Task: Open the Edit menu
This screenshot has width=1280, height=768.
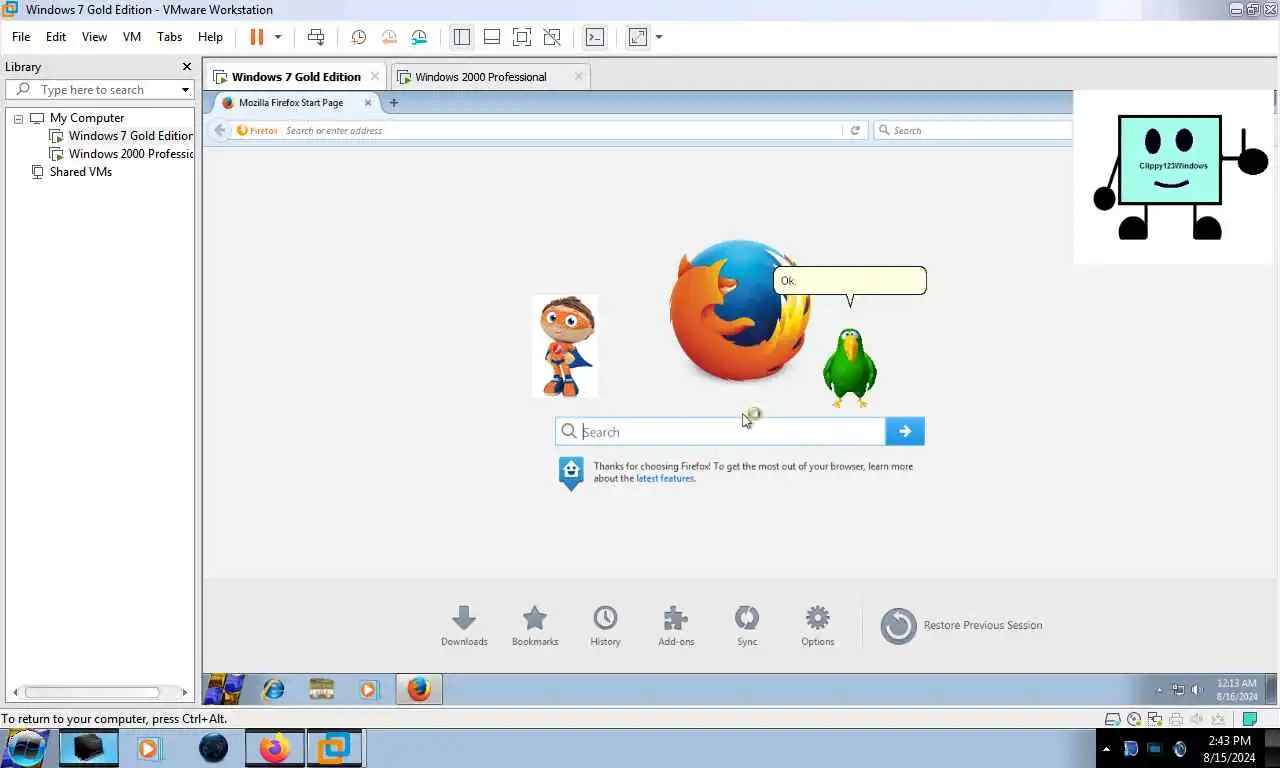Action: (56, 37)
